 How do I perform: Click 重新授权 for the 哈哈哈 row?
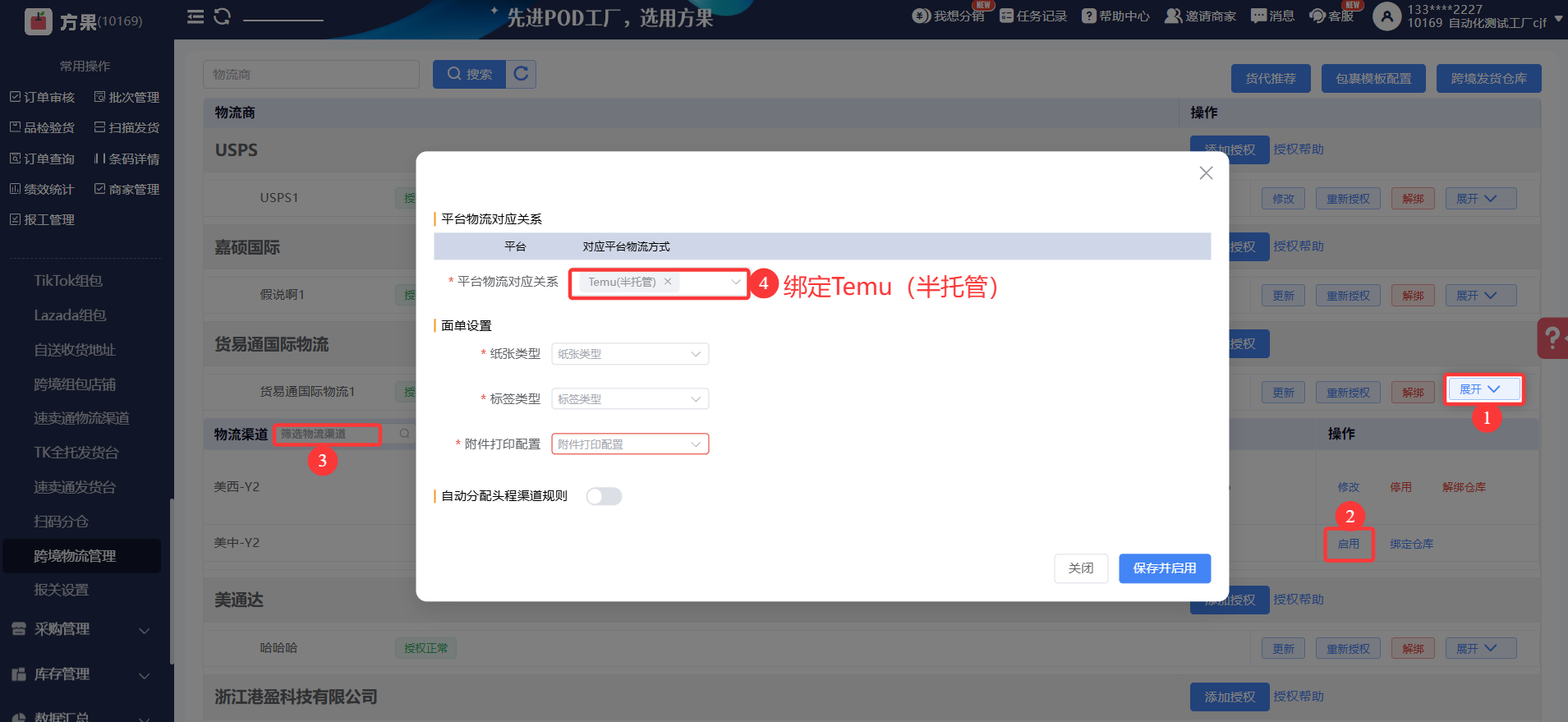[x=1348, y=649]
